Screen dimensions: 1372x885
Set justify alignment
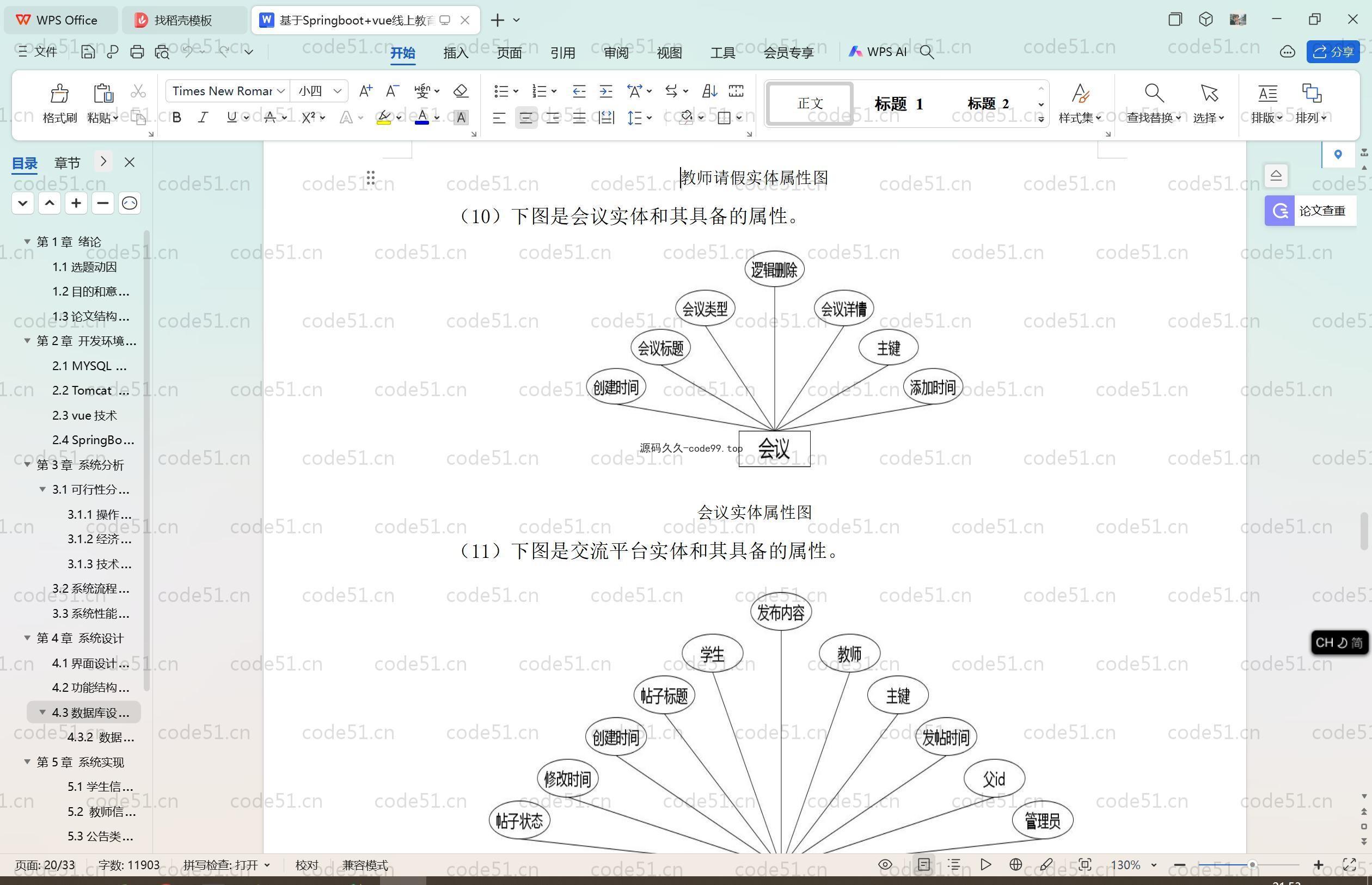tap(579, 118)
